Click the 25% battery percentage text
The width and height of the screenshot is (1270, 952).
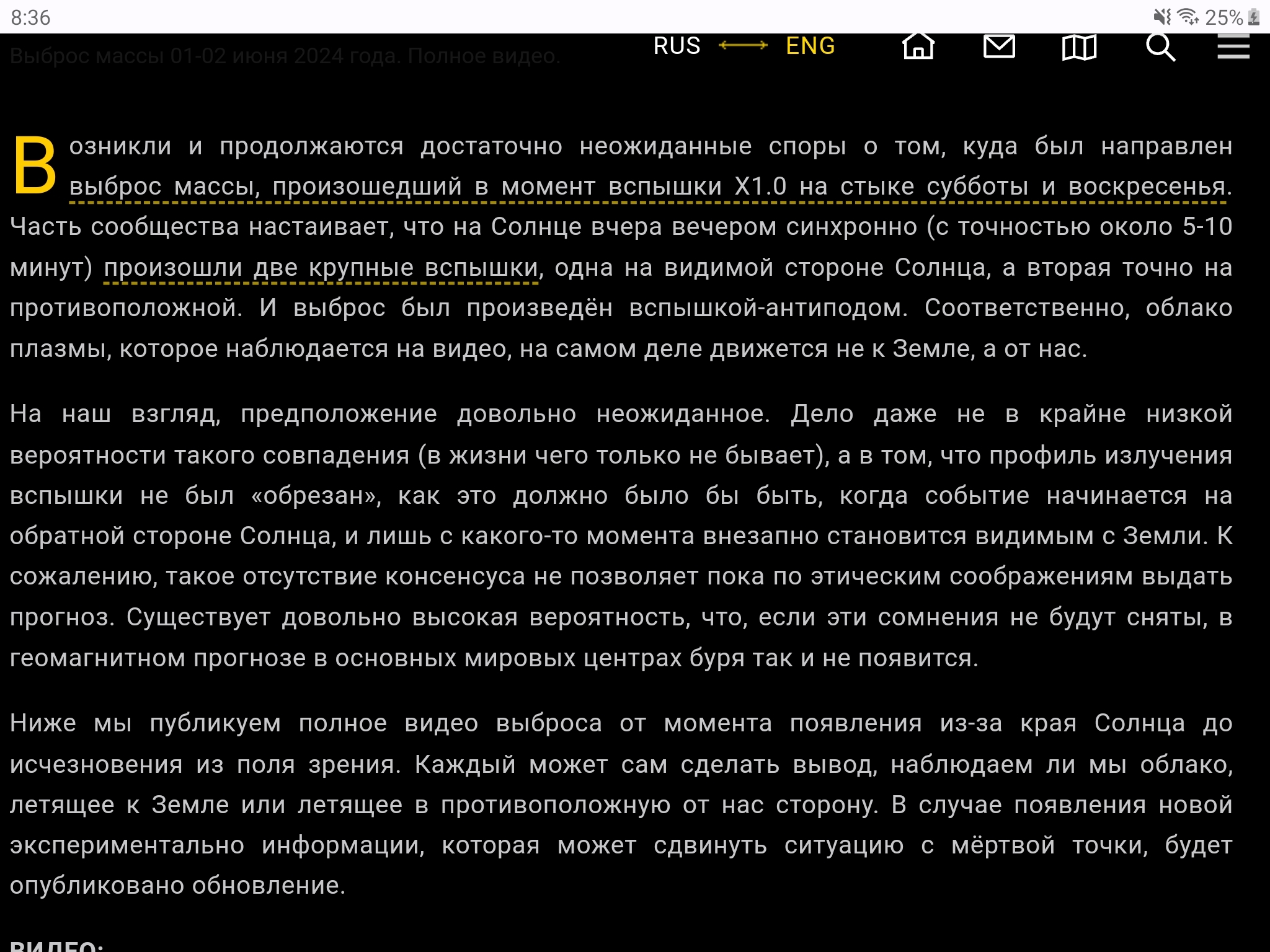pos(1224,17)
